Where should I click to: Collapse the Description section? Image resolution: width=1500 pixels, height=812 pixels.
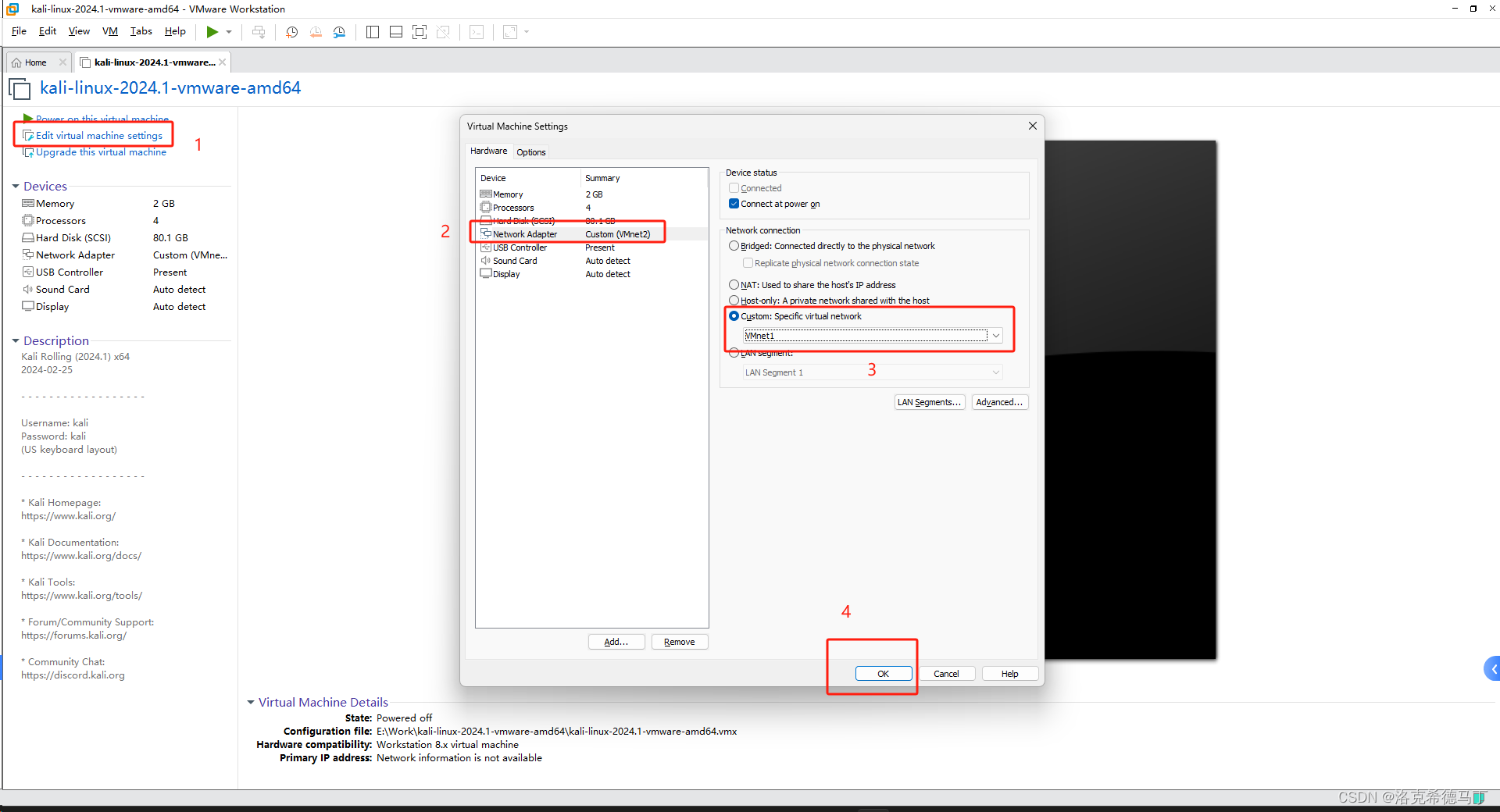pos(16,341)
